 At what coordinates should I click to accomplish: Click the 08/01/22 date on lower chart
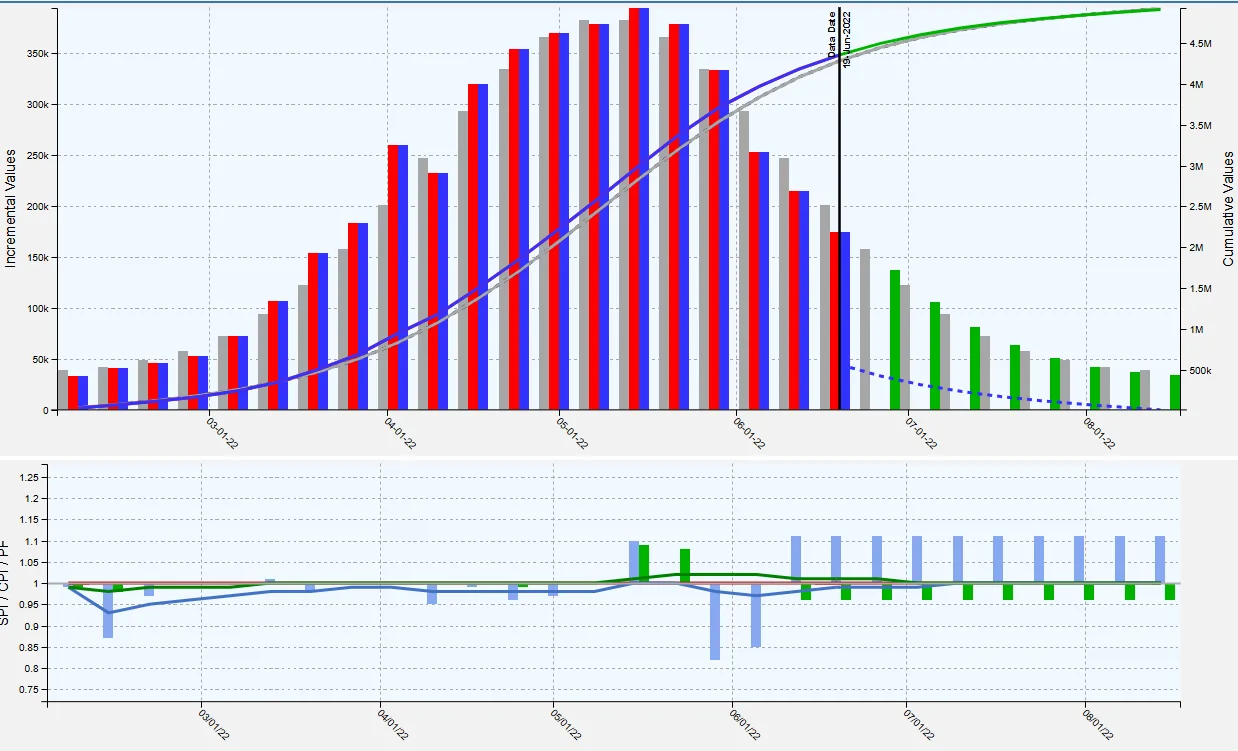1099,727
